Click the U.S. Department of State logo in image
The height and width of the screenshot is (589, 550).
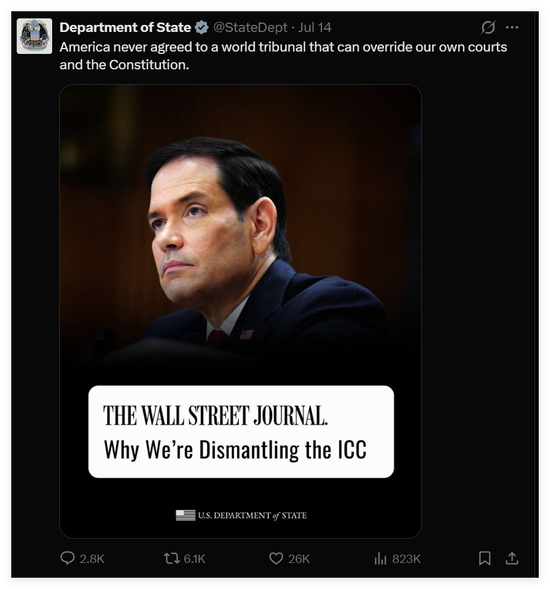click(x=241, y=515)
